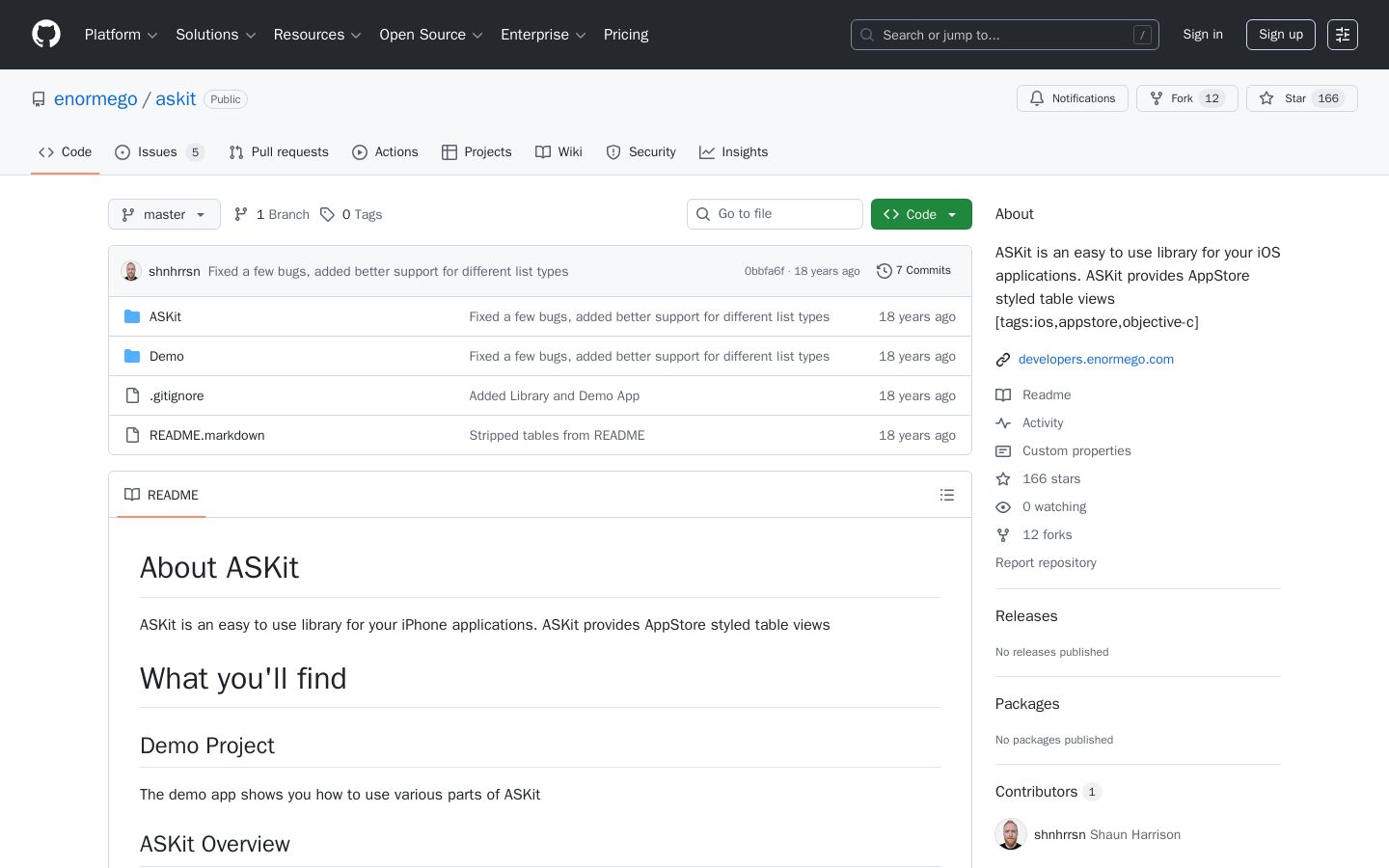View the 7 Commits history
This screenshot has width=1389, height=868.
tap(913, 271)
